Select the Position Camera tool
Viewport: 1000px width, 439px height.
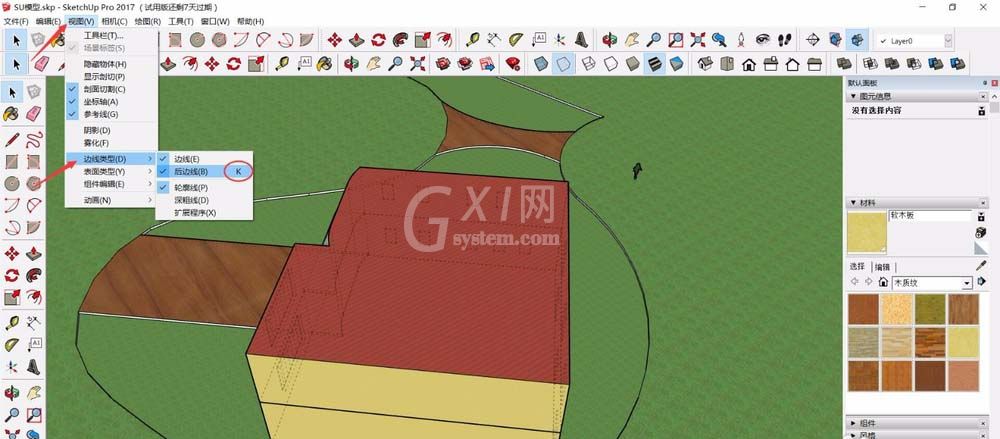click(741, 40)
